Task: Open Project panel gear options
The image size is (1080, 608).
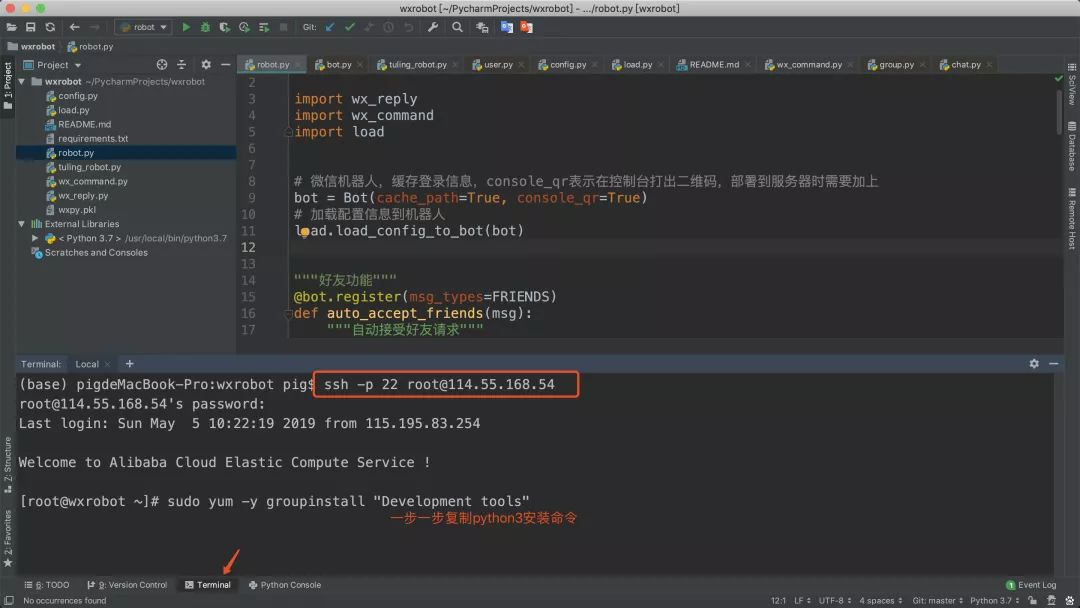Action: [x=206, y=64]
